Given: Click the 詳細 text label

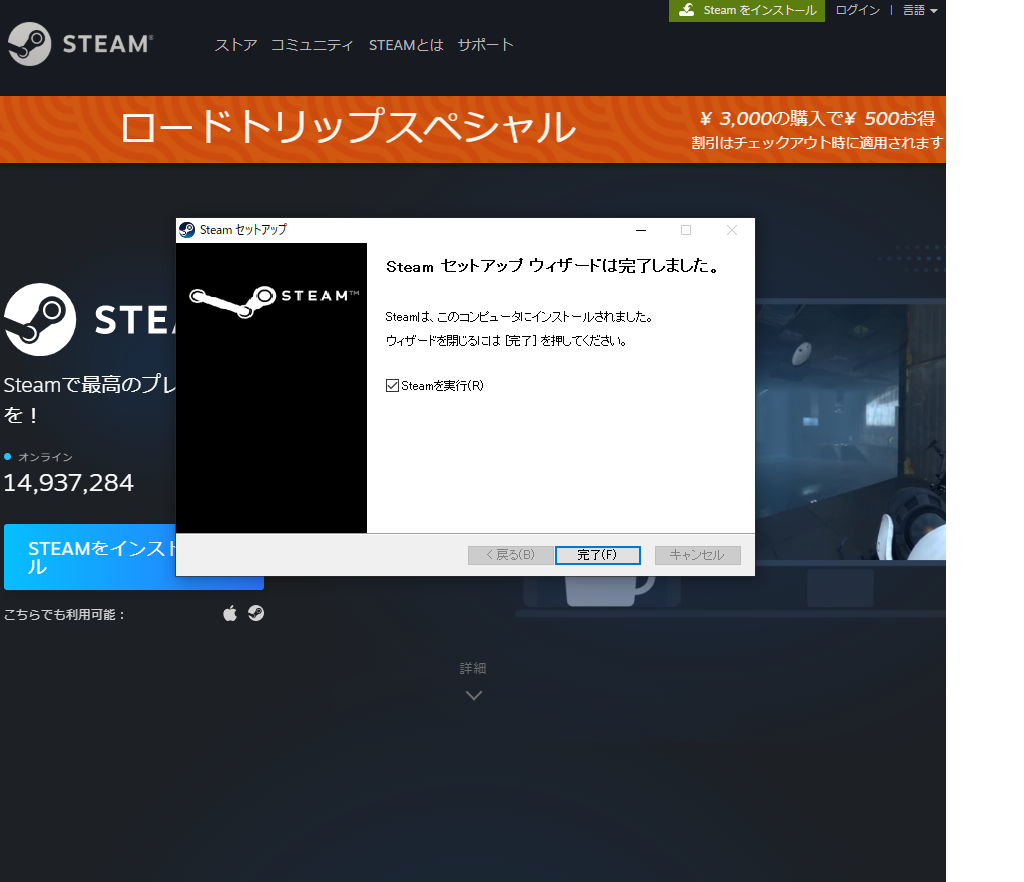Looking at the screenshot, I should [x=473, y=668].
